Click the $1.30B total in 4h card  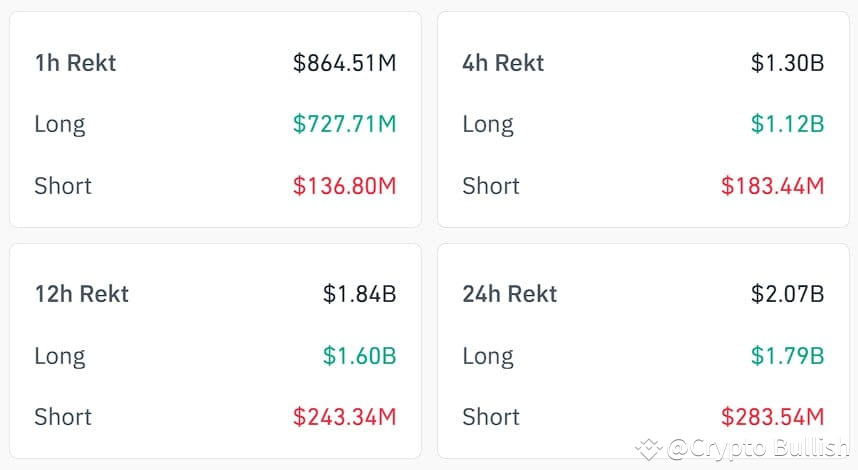tap(787, 63)
